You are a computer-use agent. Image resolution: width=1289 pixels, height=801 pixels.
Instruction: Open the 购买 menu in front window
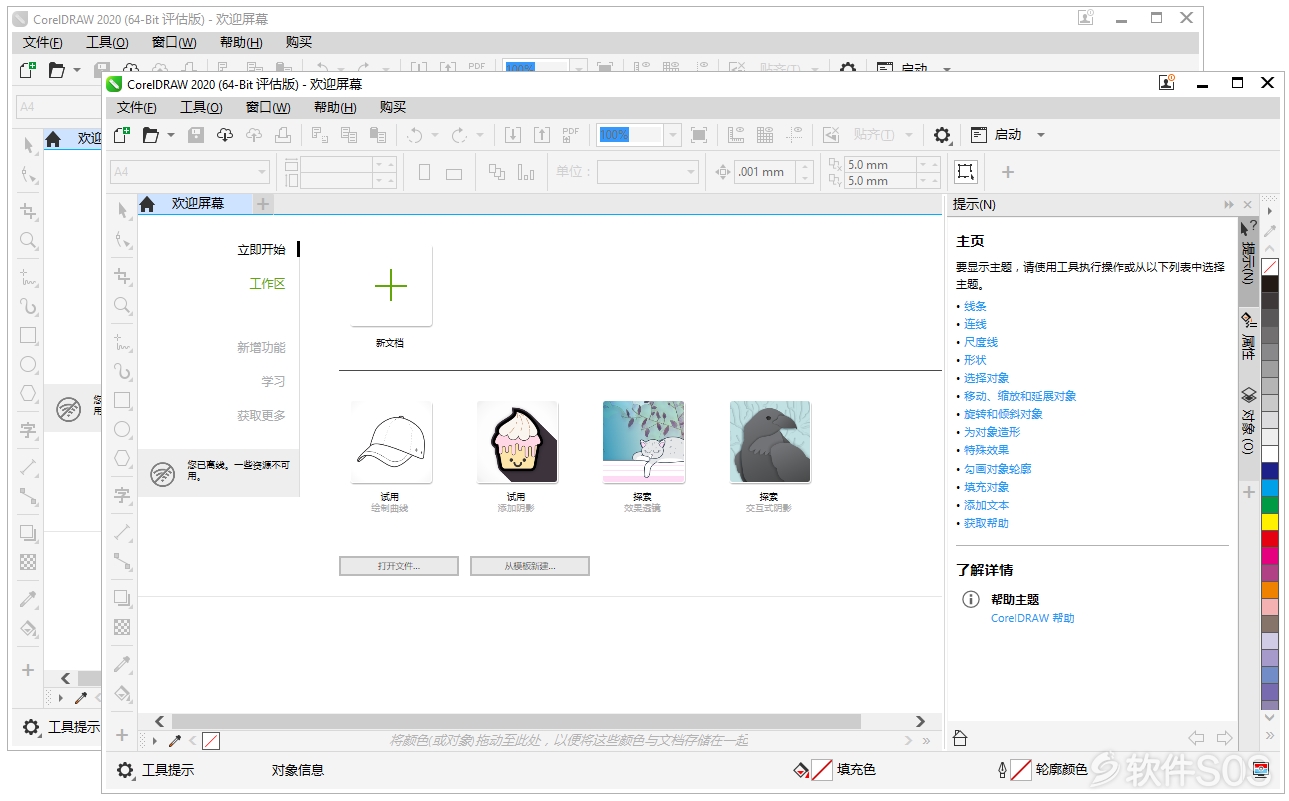393,108
